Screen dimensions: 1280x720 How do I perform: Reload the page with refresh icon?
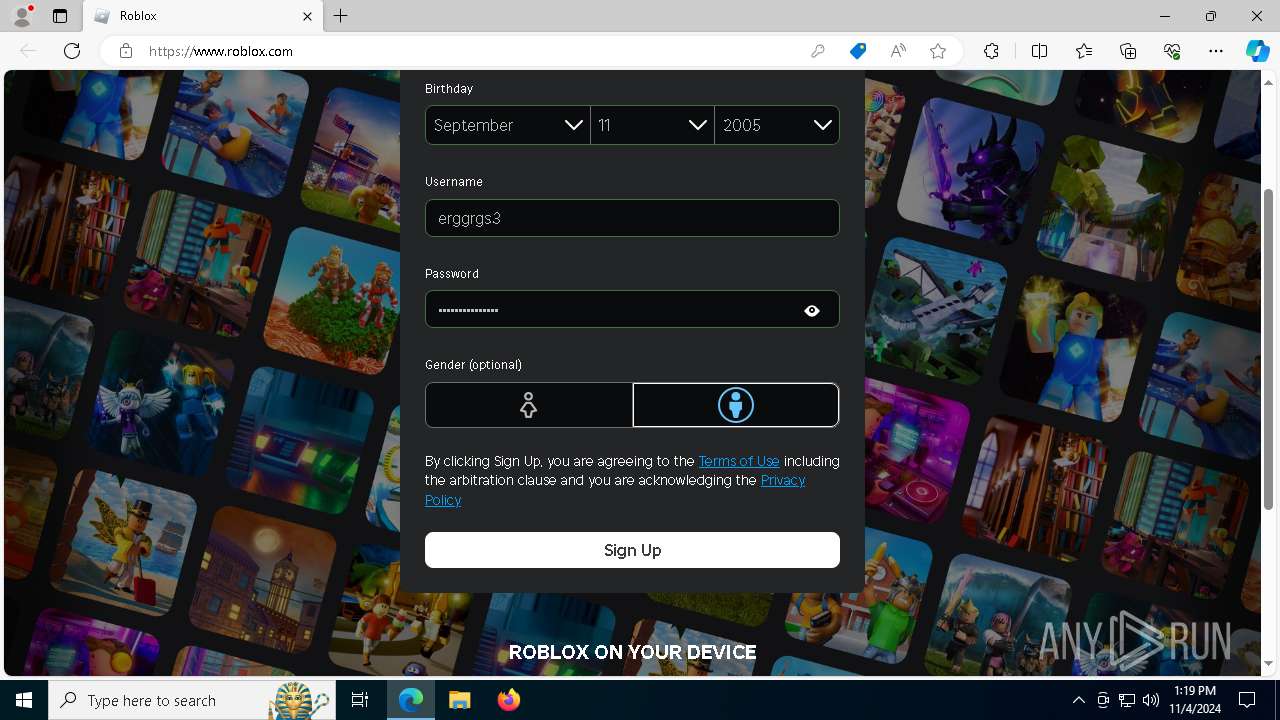[x=72, y=51]
